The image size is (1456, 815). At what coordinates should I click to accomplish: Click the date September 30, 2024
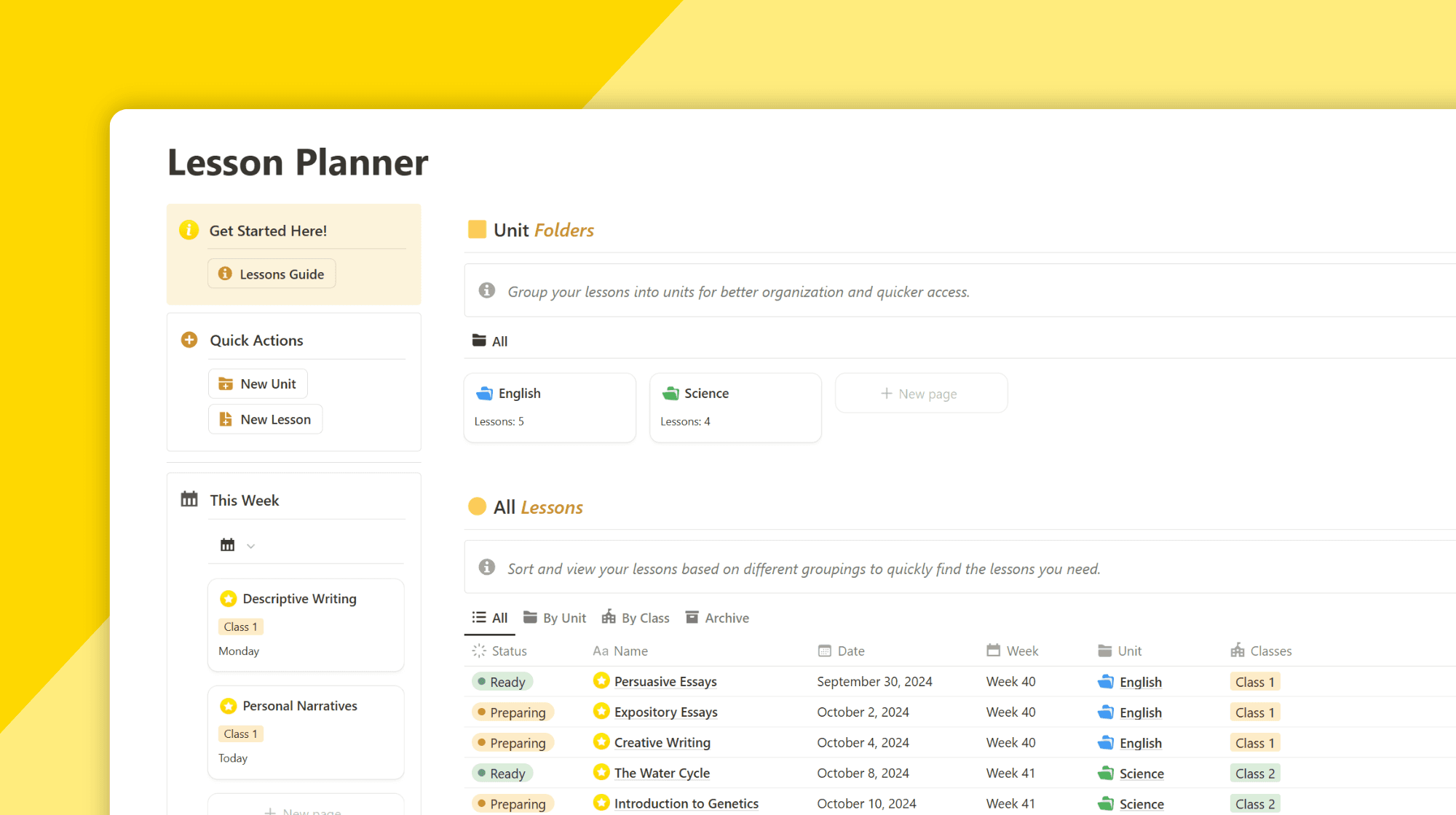[x=874, y=682]
